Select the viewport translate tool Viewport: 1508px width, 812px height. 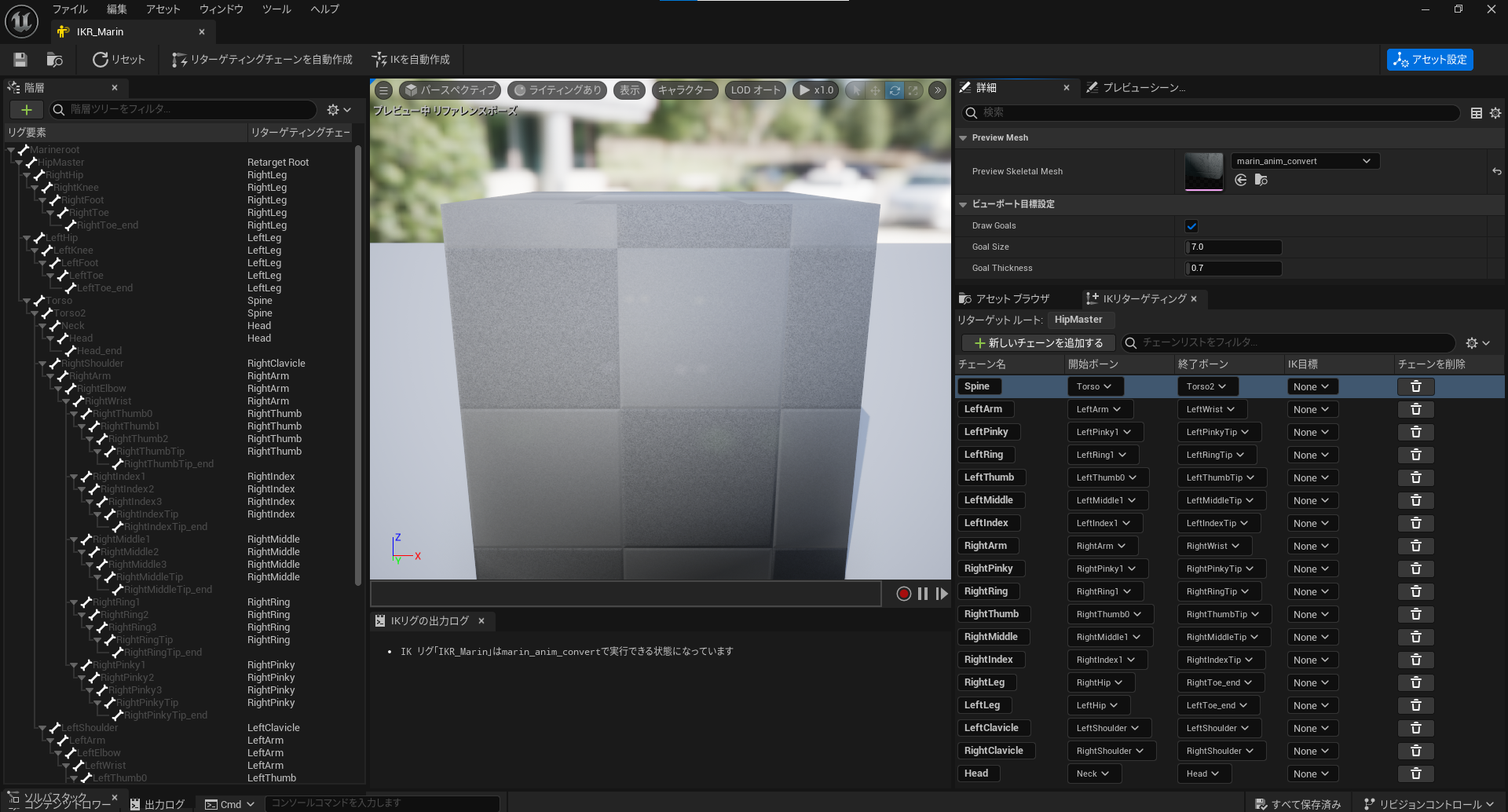click(x=875, y=90)
